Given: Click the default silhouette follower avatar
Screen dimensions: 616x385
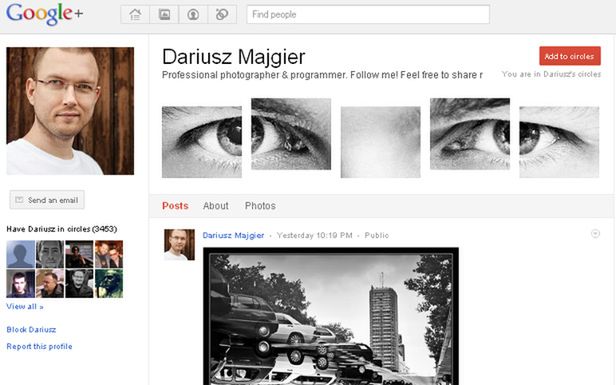Looking at the screenshot, I should pyautogui.click(x=21, y=254).
